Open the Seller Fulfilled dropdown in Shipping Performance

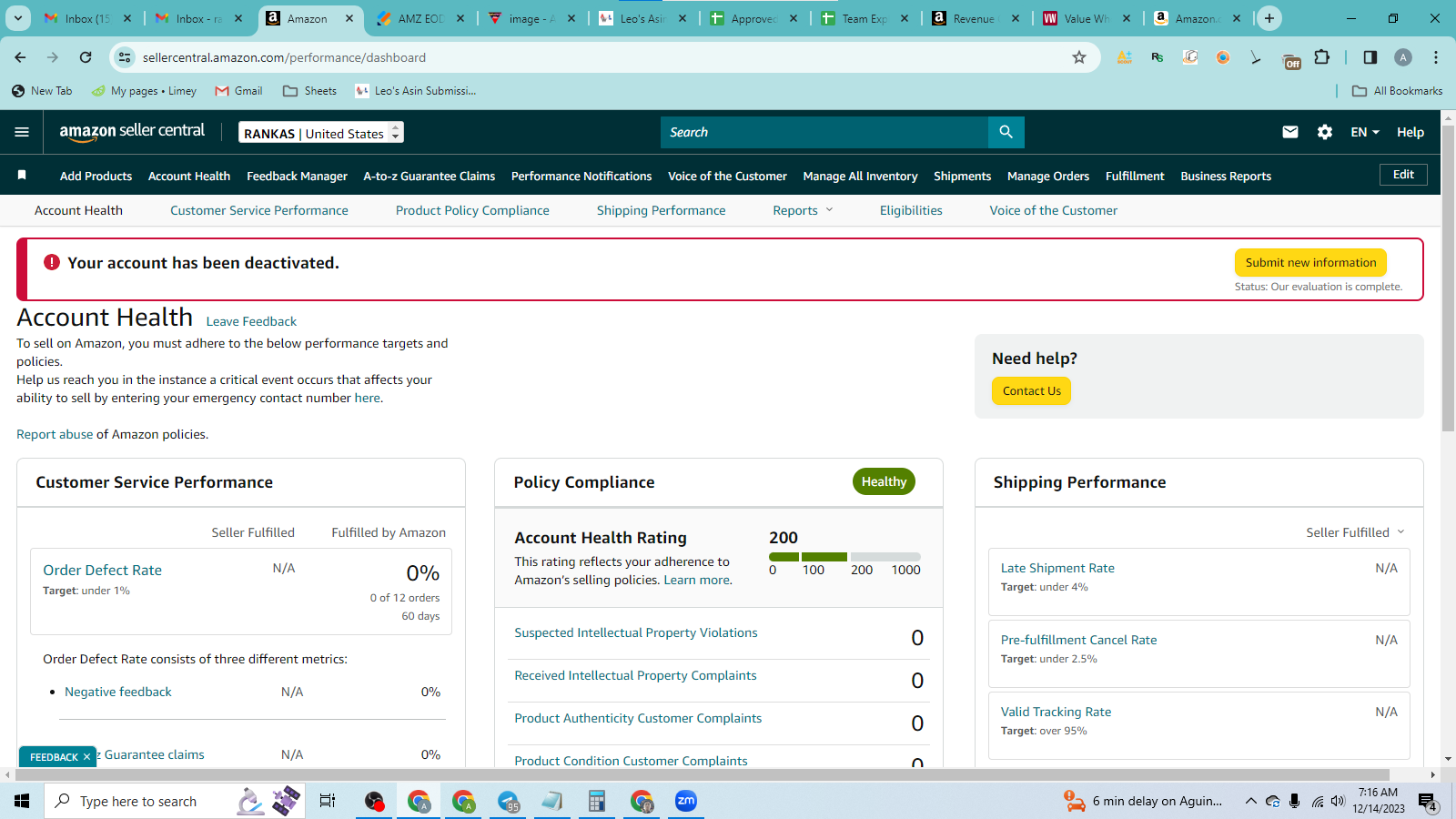[x=1355, y=532]
